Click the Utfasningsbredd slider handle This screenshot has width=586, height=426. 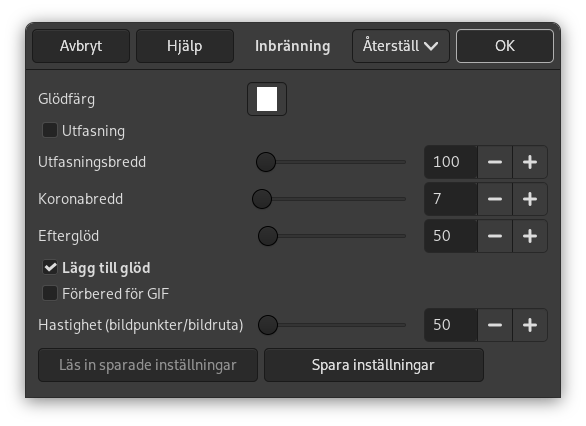(x=266, y=162)
